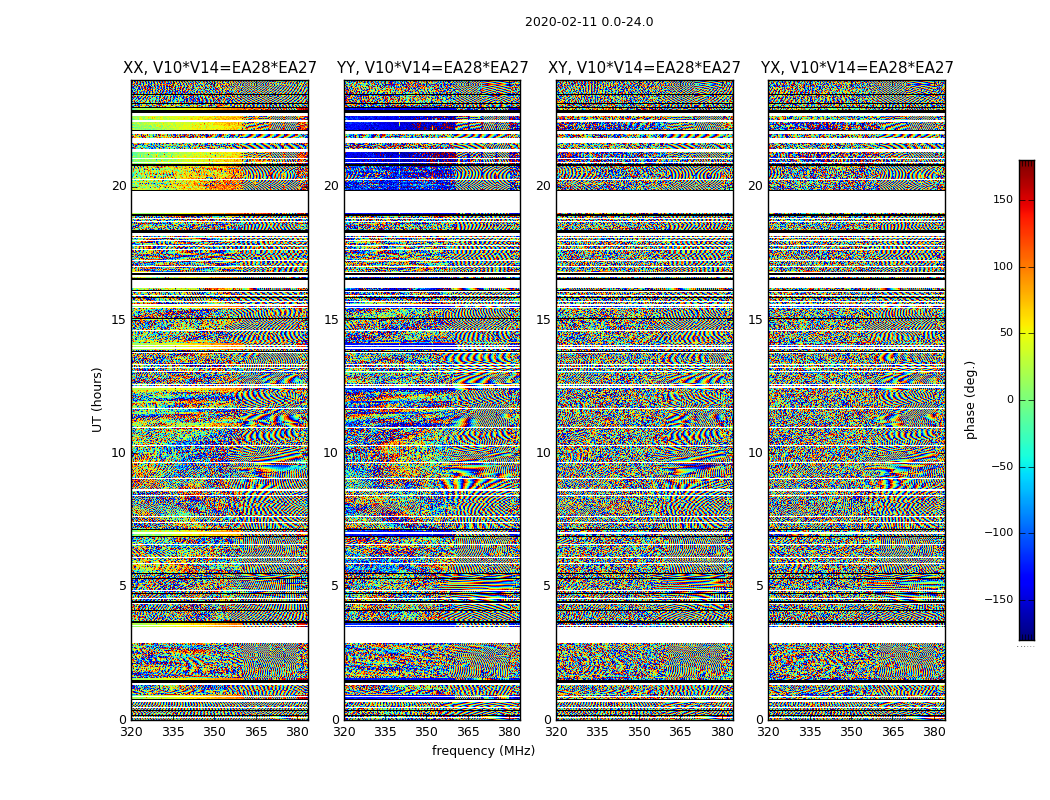The width and height of the screenshot is (1050, 800).
Task: Click the 20 hour tick of XX plot
Action: coord(119,185)
